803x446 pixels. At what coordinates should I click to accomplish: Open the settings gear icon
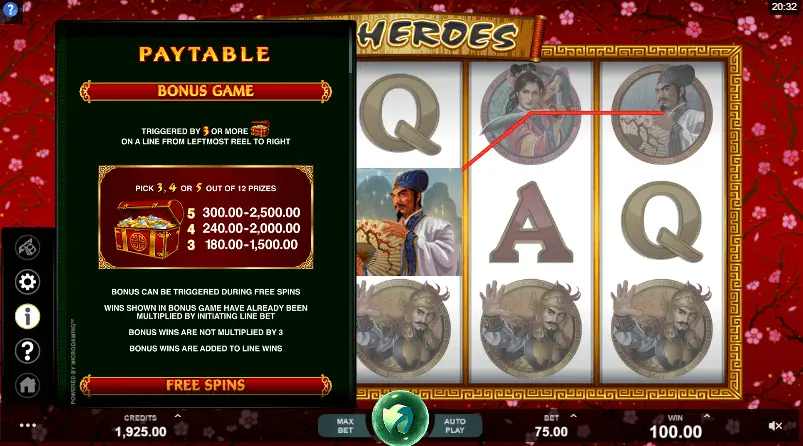[x=27, y=282]
